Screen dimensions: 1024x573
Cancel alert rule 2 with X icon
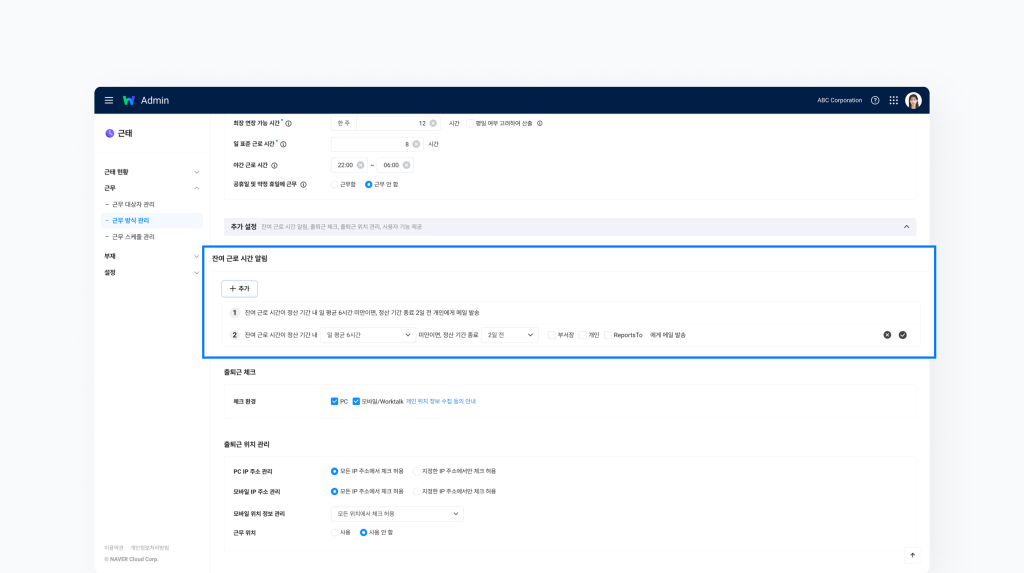tap(887, 335)
